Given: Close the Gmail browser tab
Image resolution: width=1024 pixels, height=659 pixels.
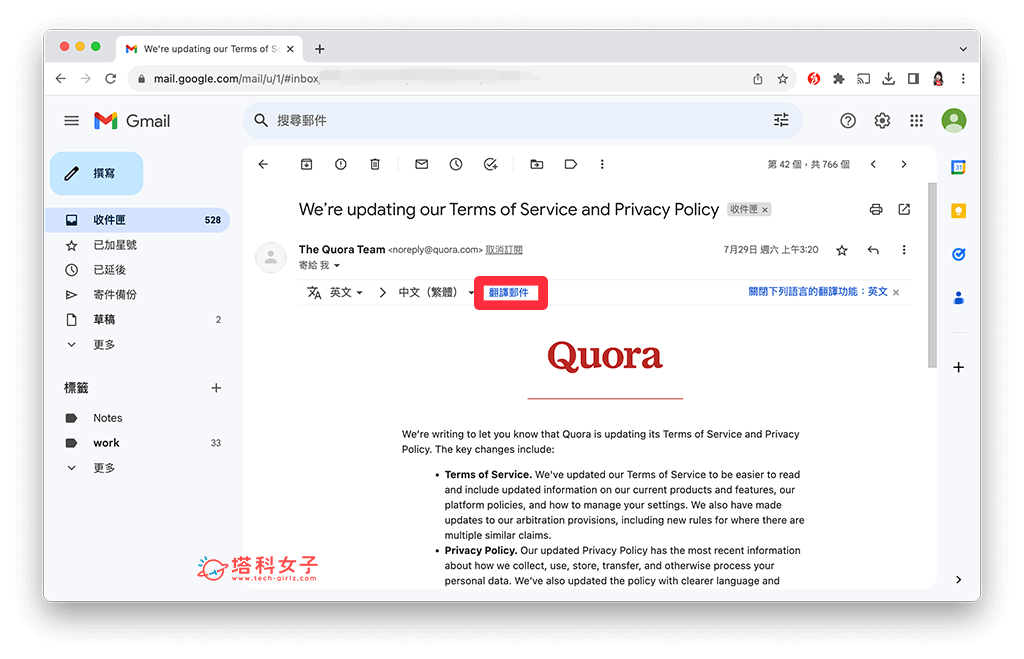Looking at the screenshot, I should [x=290, y=49].
